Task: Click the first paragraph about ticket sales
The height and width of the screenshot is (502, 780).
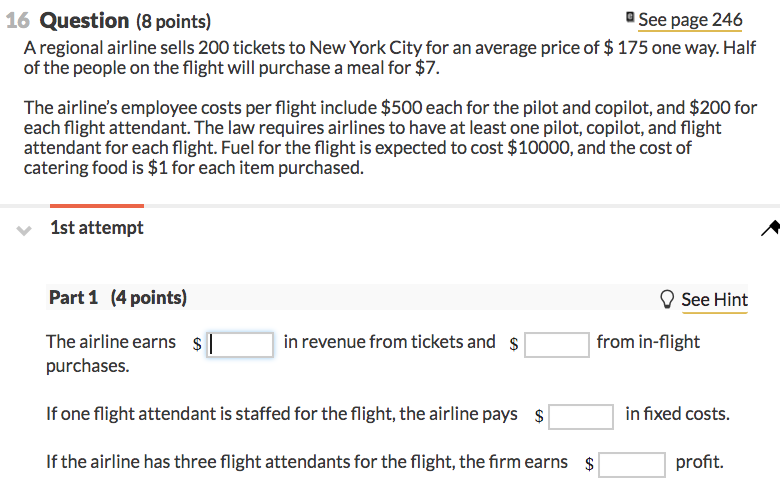Action: 390,58
